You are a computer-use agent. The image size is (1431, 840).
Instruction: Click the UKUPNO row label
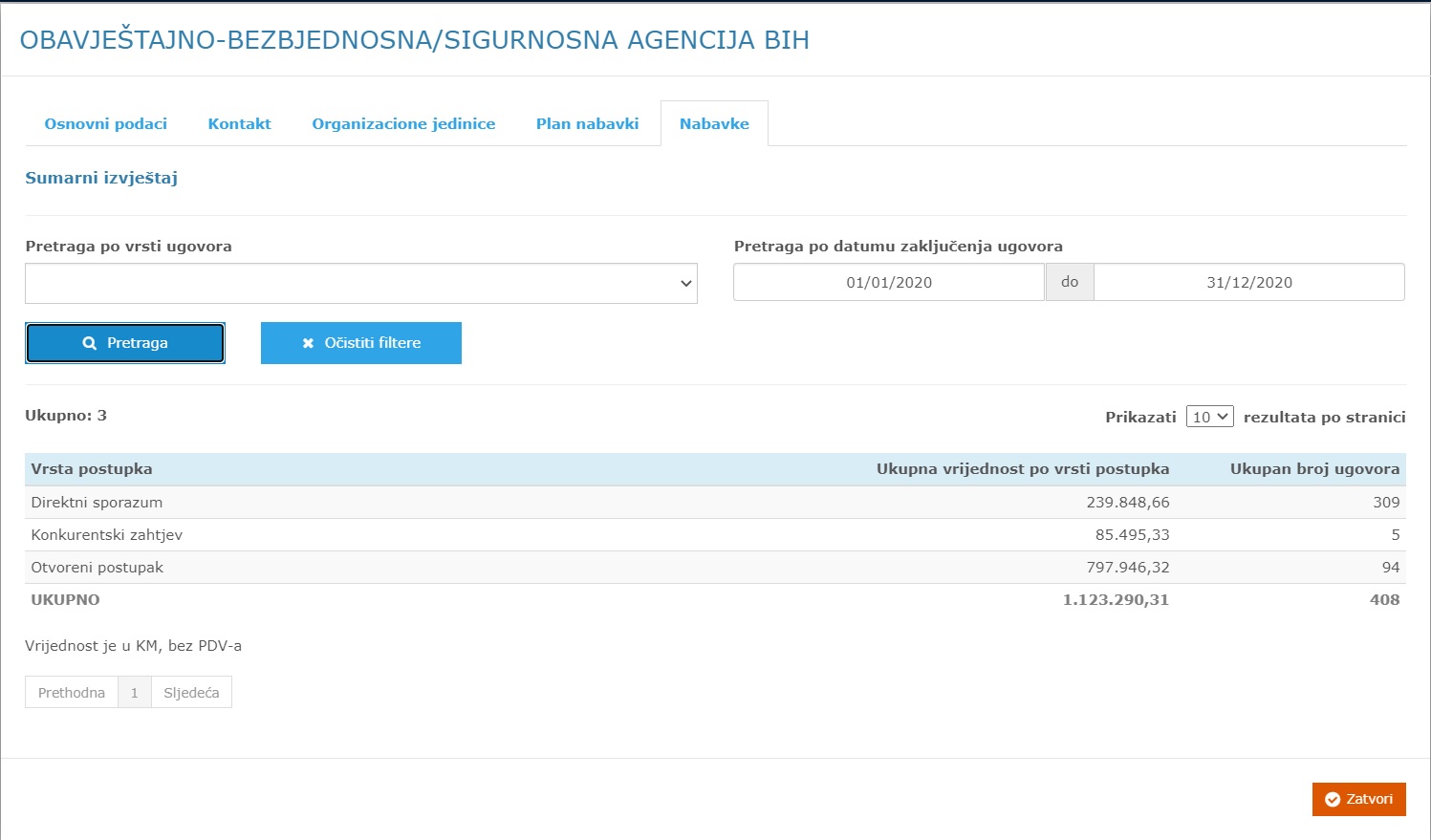(65, 600)
